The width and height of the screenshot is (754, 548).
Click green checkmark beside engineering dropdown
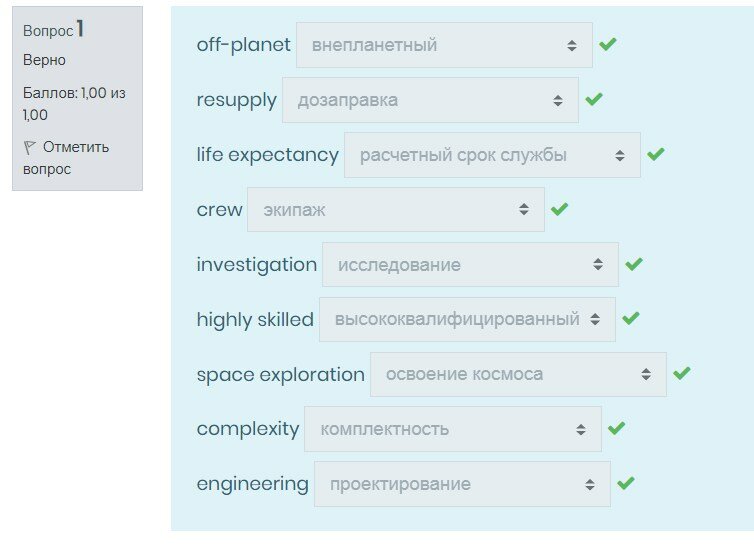[625, 484]
